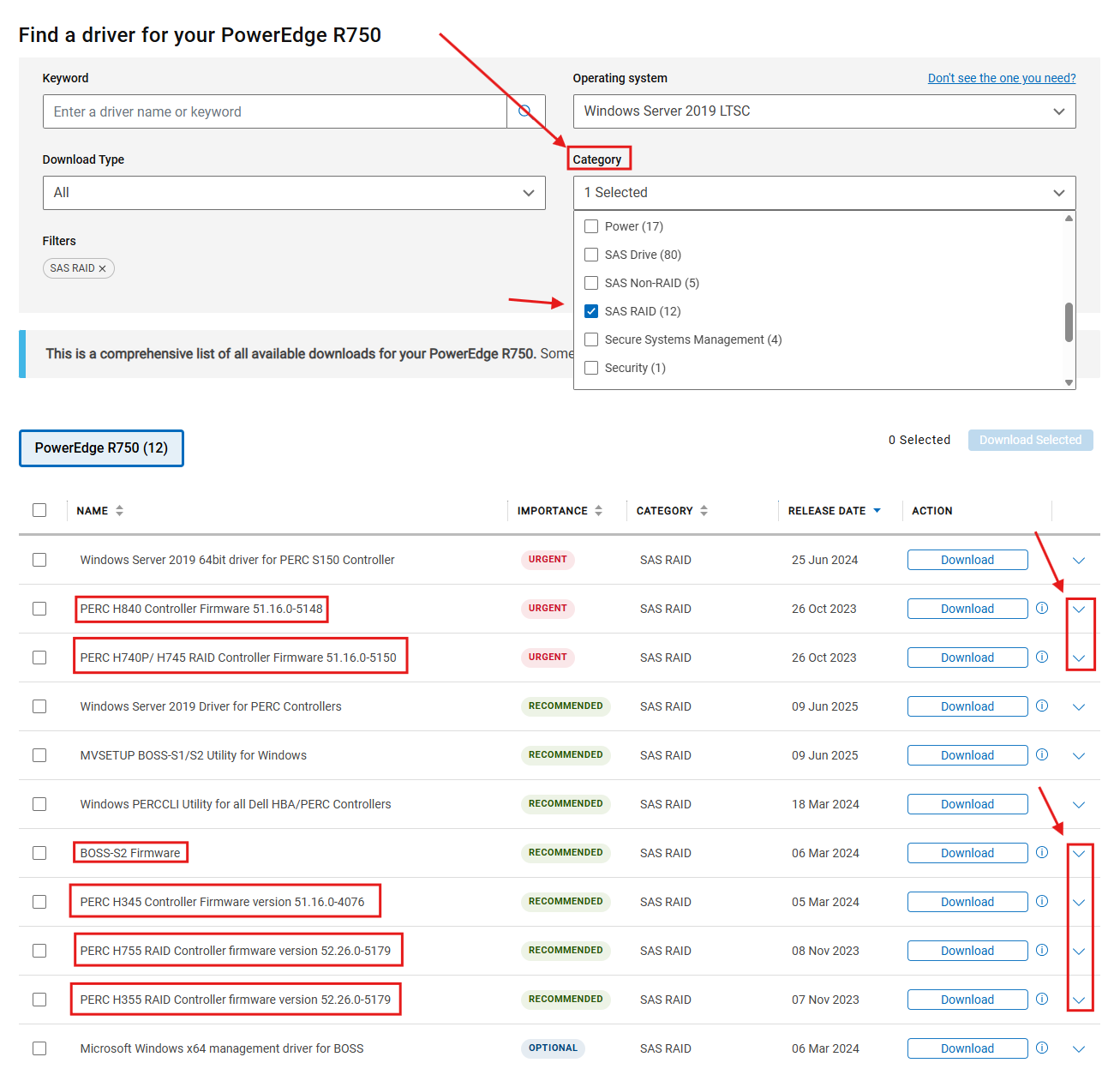This screenshot has height=1069, width=1120.
Task: Click the search magnifier icon in Keyword field
Action: pyautogui.click(x=525, y=111)
